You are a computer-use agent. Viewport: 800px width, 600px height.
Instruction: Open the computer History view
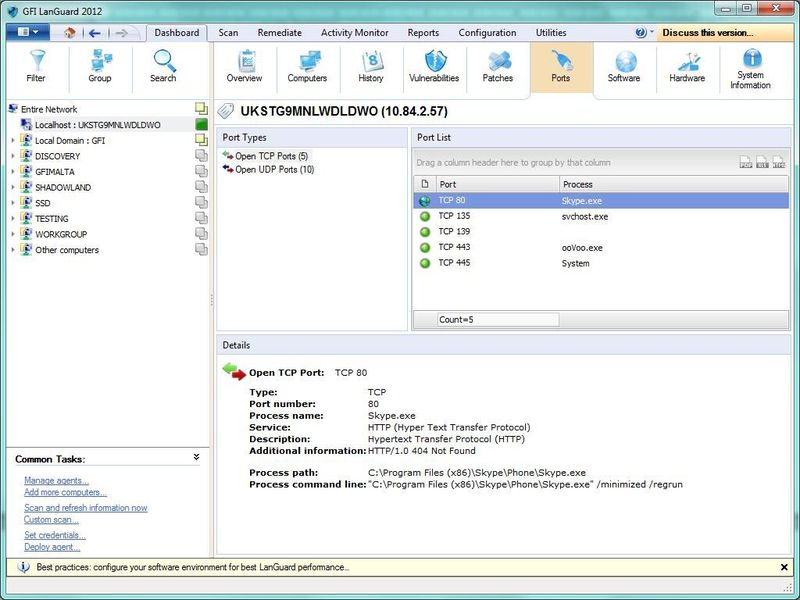tap(371, 66)
